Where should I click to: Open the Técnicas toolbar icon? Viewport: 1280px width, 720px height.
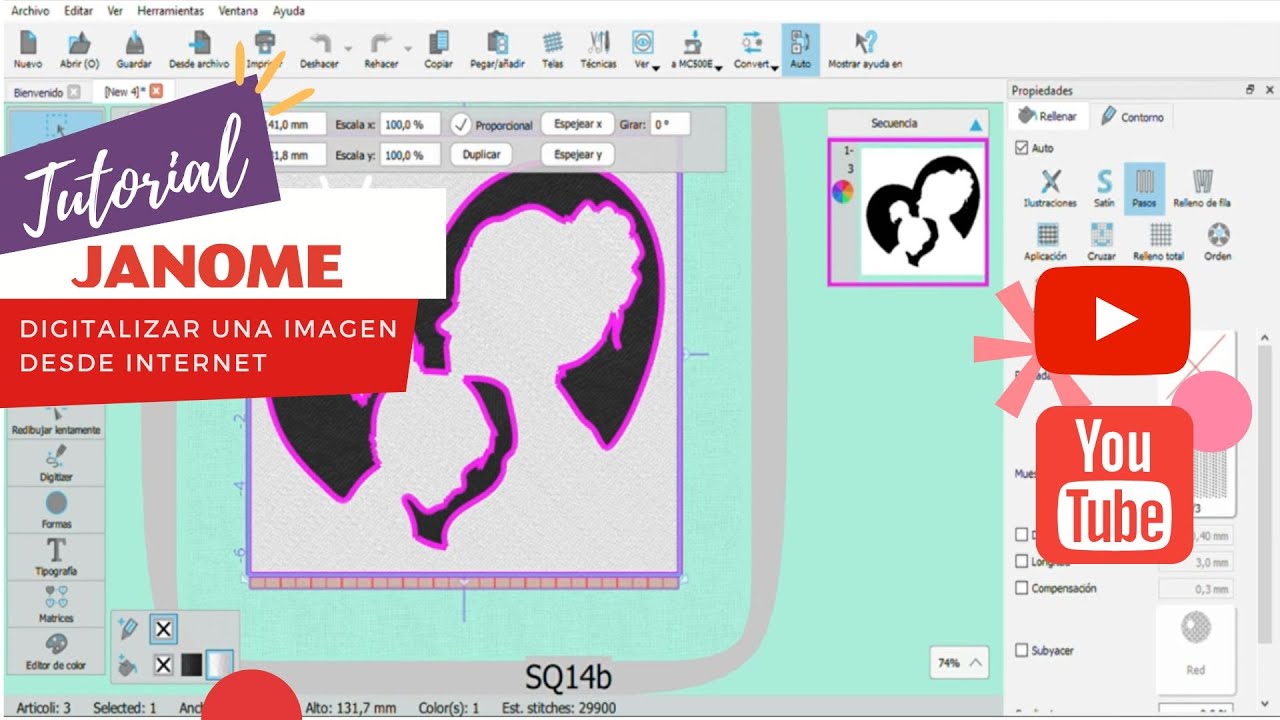[599, 50]
